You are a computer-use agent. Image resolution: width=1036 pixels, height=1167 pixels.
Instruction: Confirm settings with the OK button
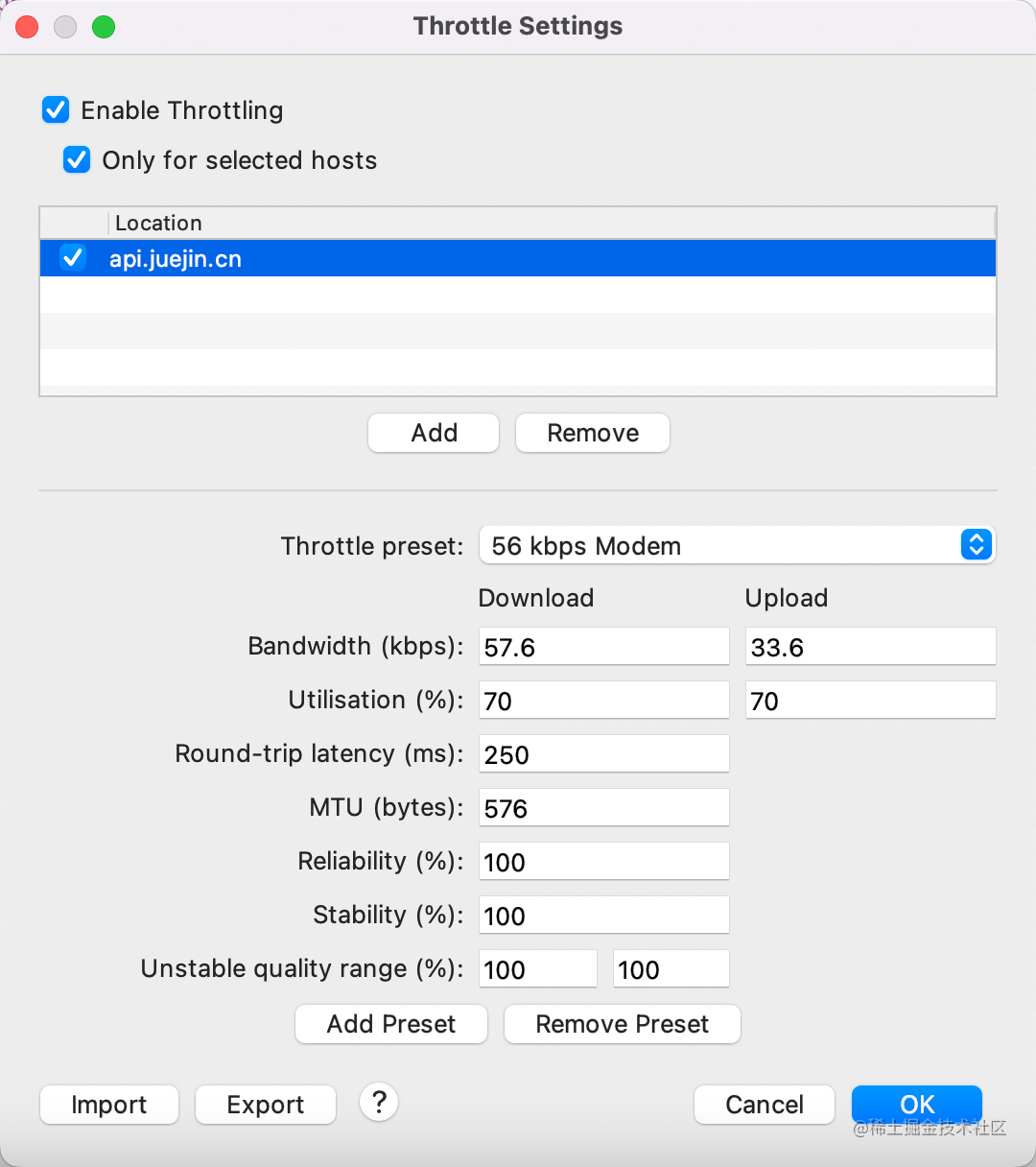coord(916,1104)
